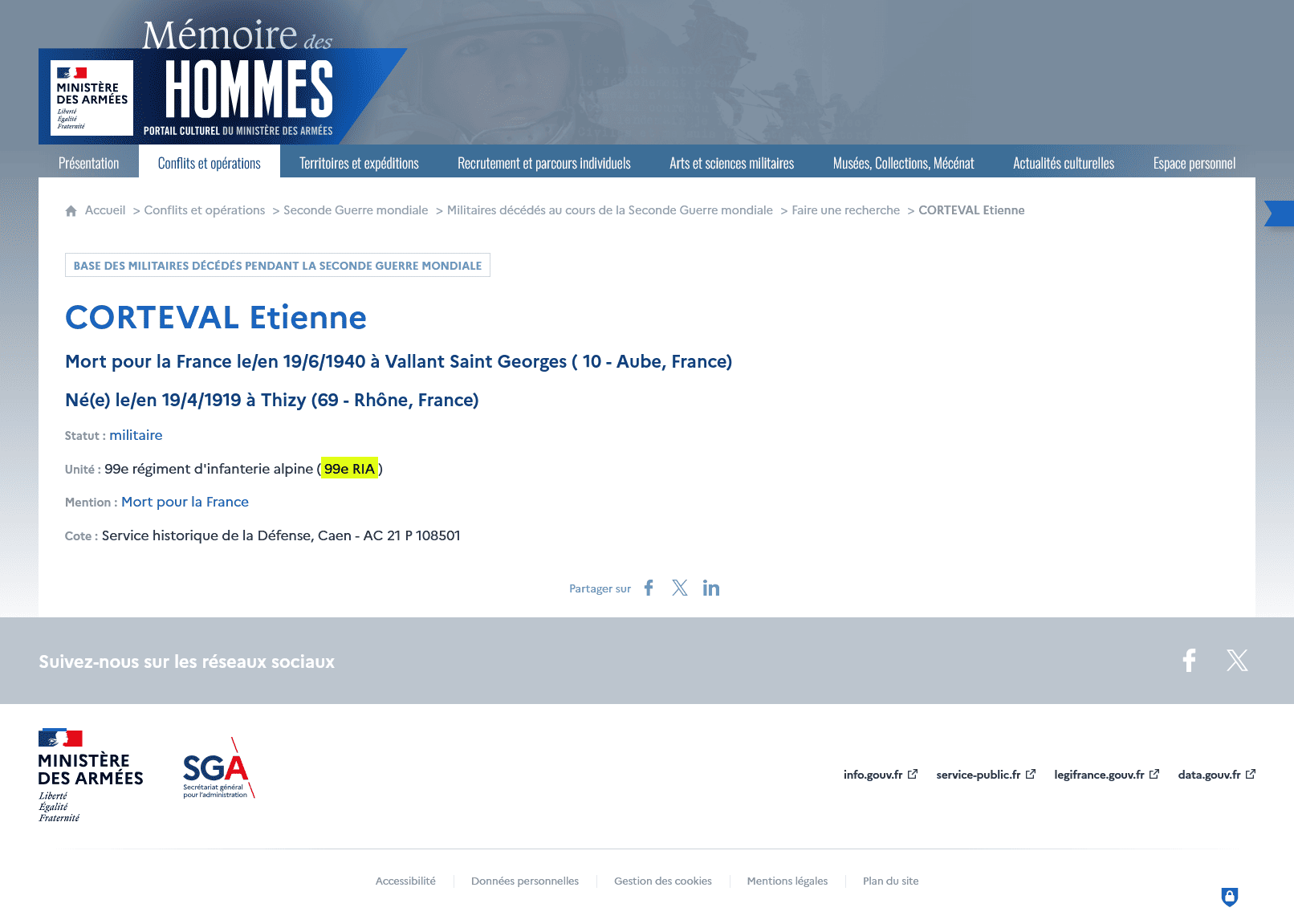Image resolution: width=1294 pixels, height=924 pixels.
Task: Open the Arts et sciences militaires menu
Action: point(732,163)
